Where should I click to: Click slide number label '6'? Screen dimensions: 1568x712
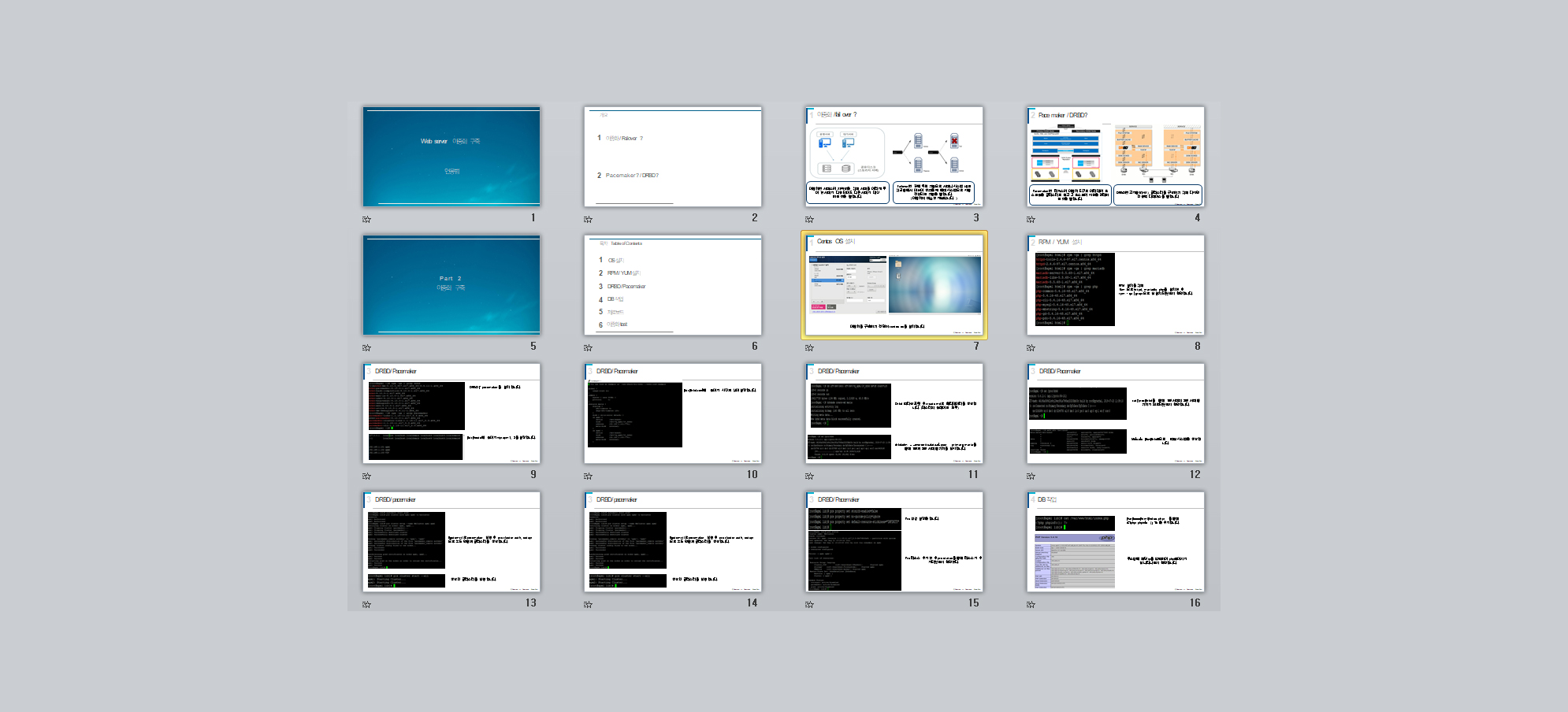click(x=755, y=347)
